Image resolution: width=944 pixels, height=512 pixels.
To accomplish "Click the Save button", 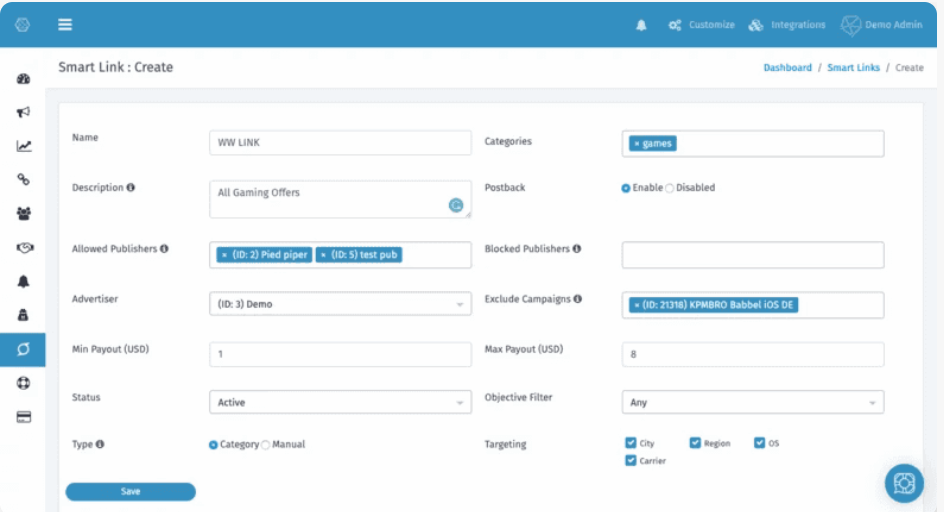I will 130,491.
